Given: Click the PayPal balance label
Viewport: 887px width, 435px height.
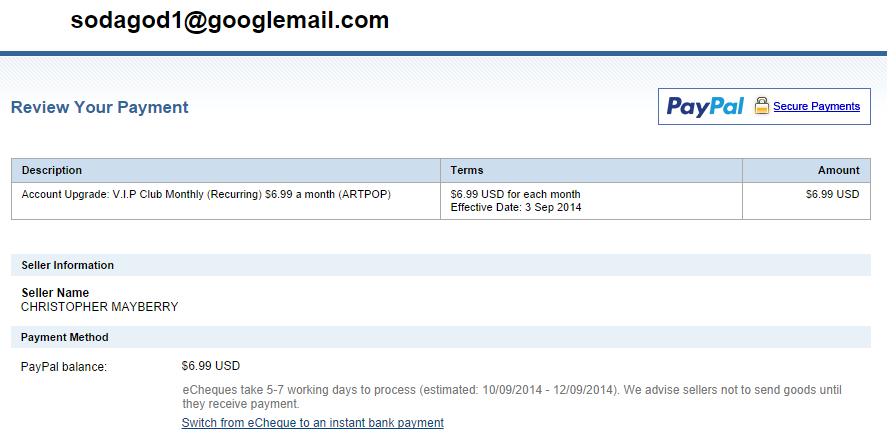Looking at the screenshot, I should pyautogui.click(x=64, y=367).
